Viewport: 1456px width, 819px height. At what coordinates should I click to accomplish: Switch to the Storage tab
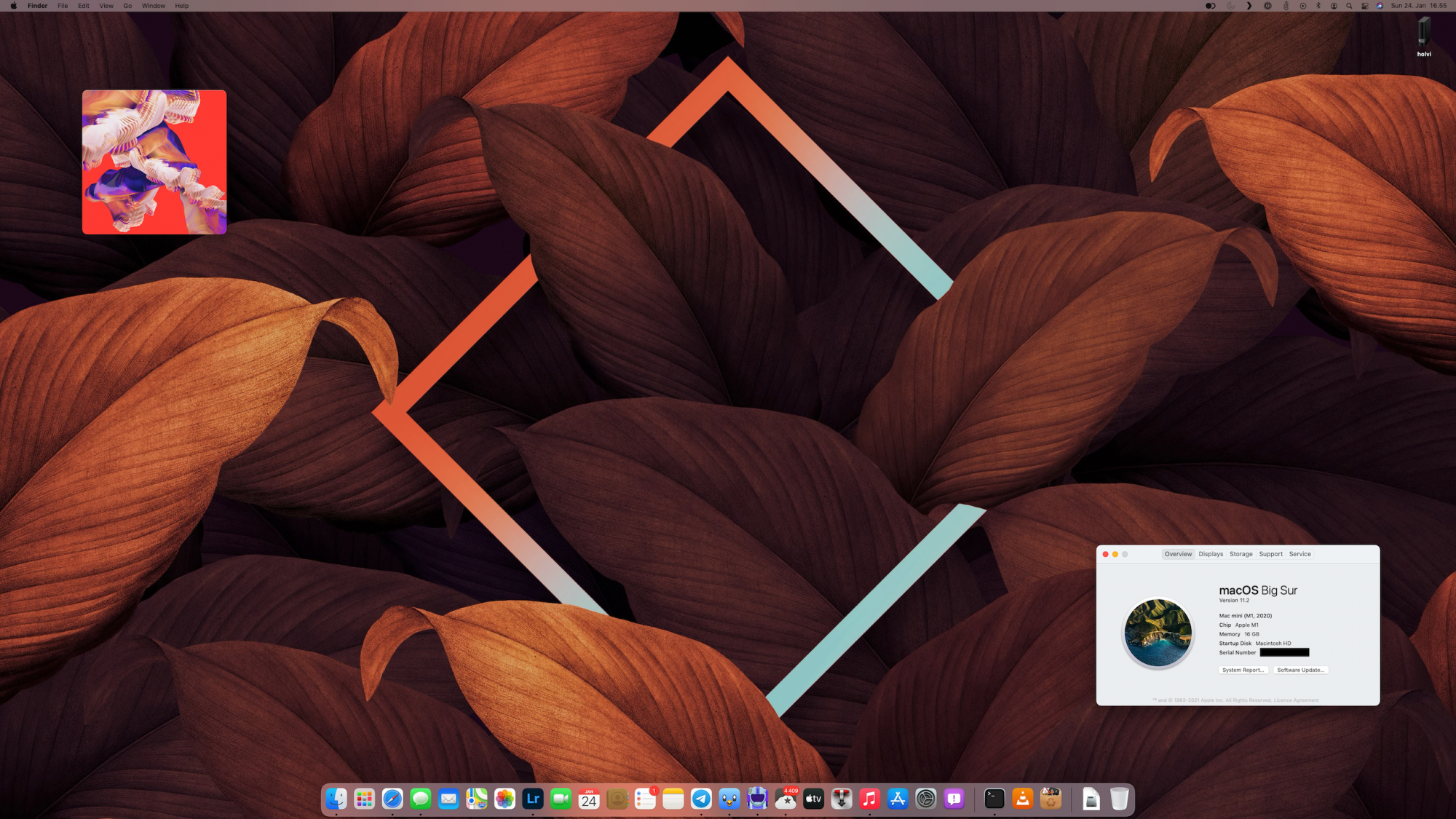click(x=1241, y=554)
